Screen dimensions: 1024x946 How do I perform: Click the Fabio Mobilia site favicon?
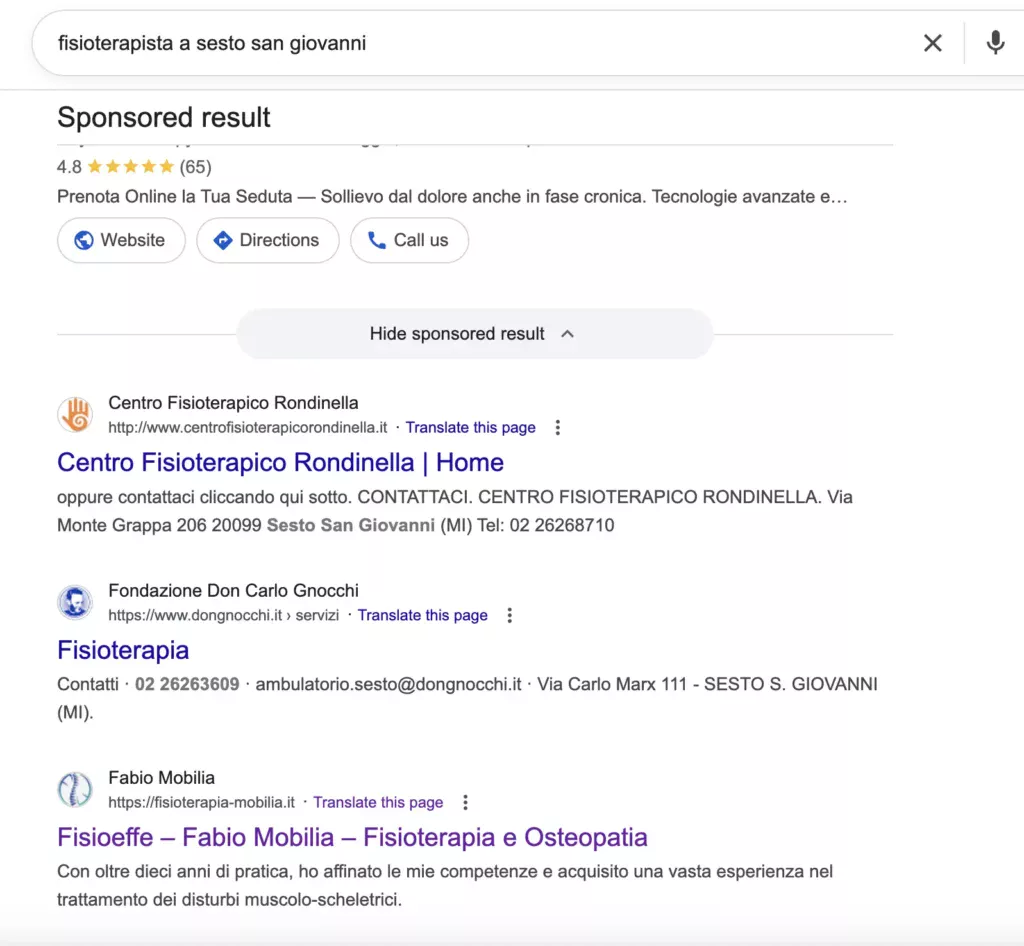(75, 790)
